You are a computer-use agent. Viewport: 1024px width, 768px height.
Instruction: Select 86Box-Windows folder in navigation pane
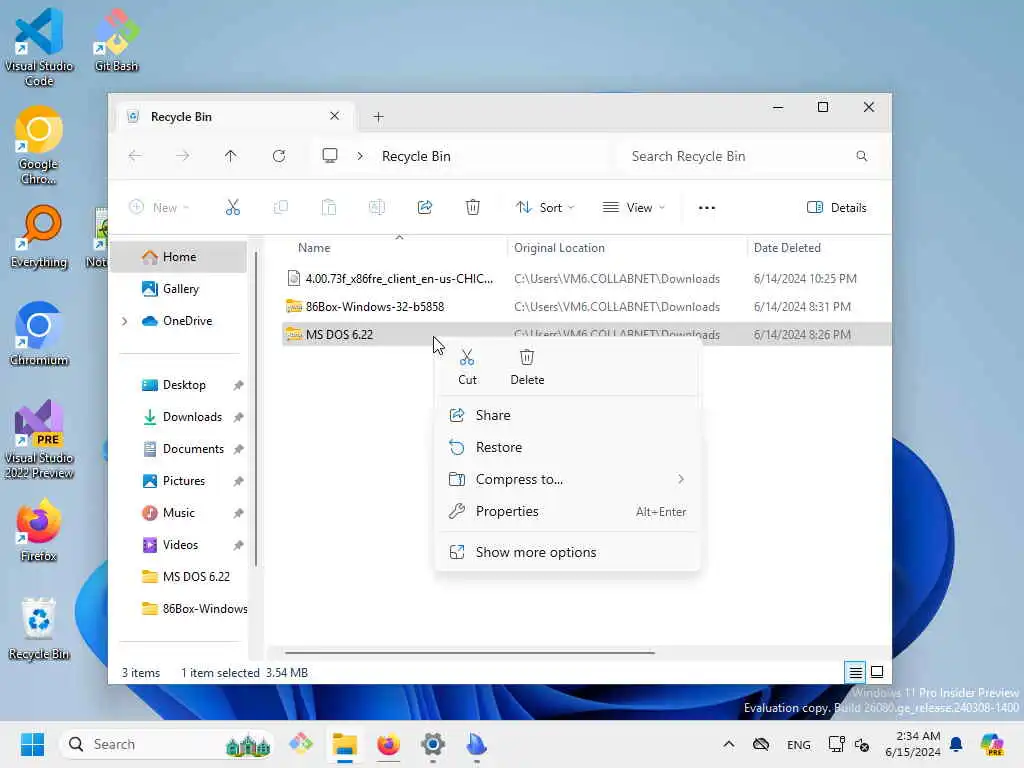pyautogui.click(x=179, y=609)
